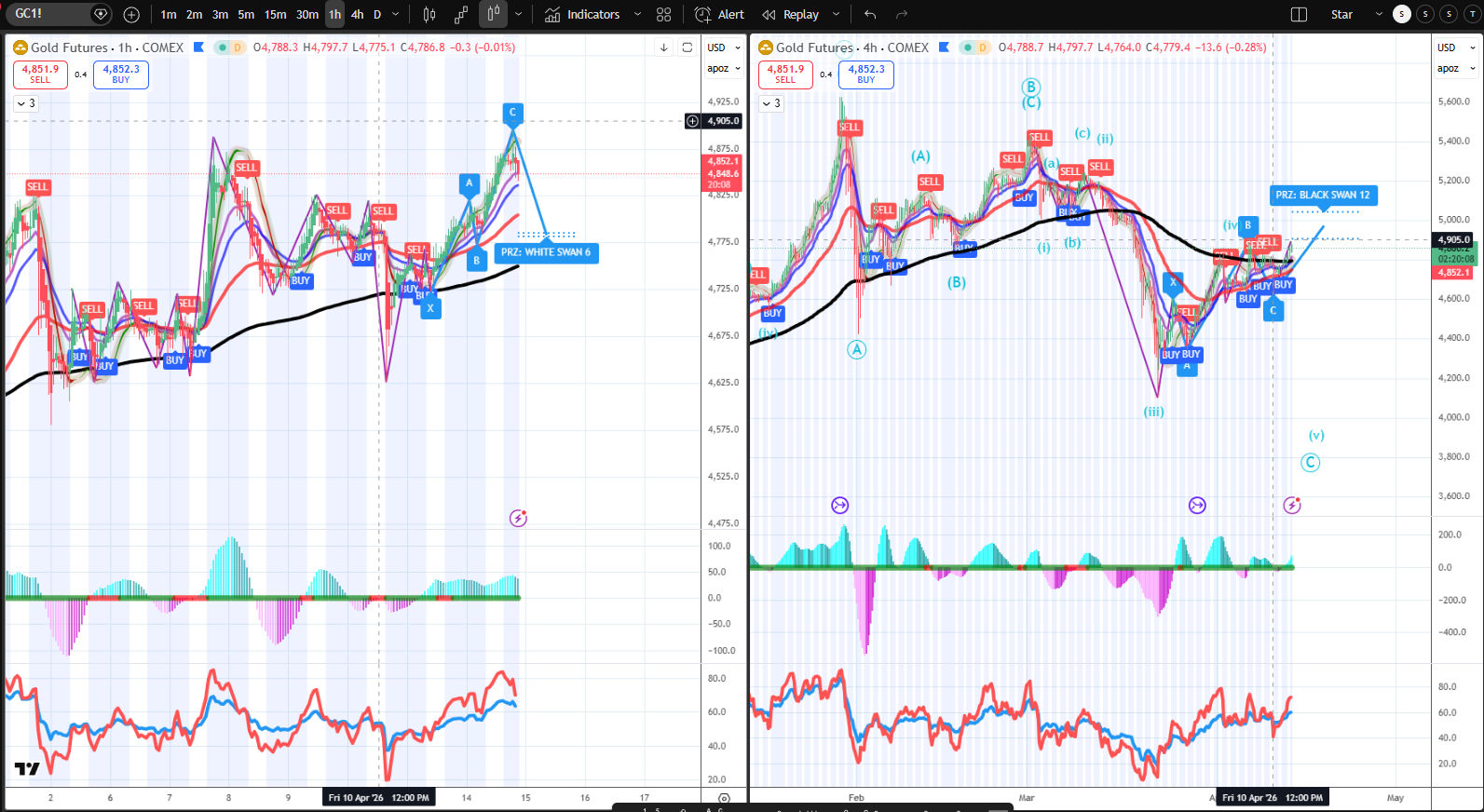Click the 1h chart BUY 4,852.3 button
Screen dimensions: 1484x812
121,74
